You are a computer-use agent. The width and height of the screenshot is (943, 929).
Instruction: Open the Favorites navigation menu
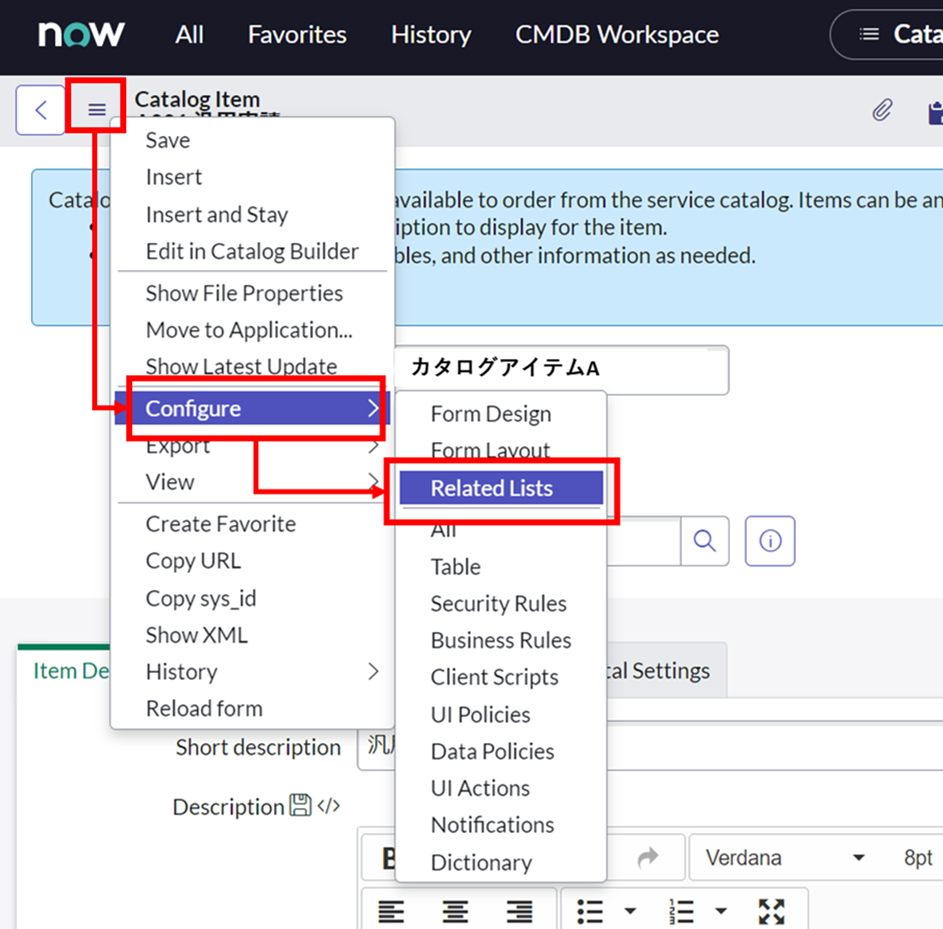click(297, 34)
